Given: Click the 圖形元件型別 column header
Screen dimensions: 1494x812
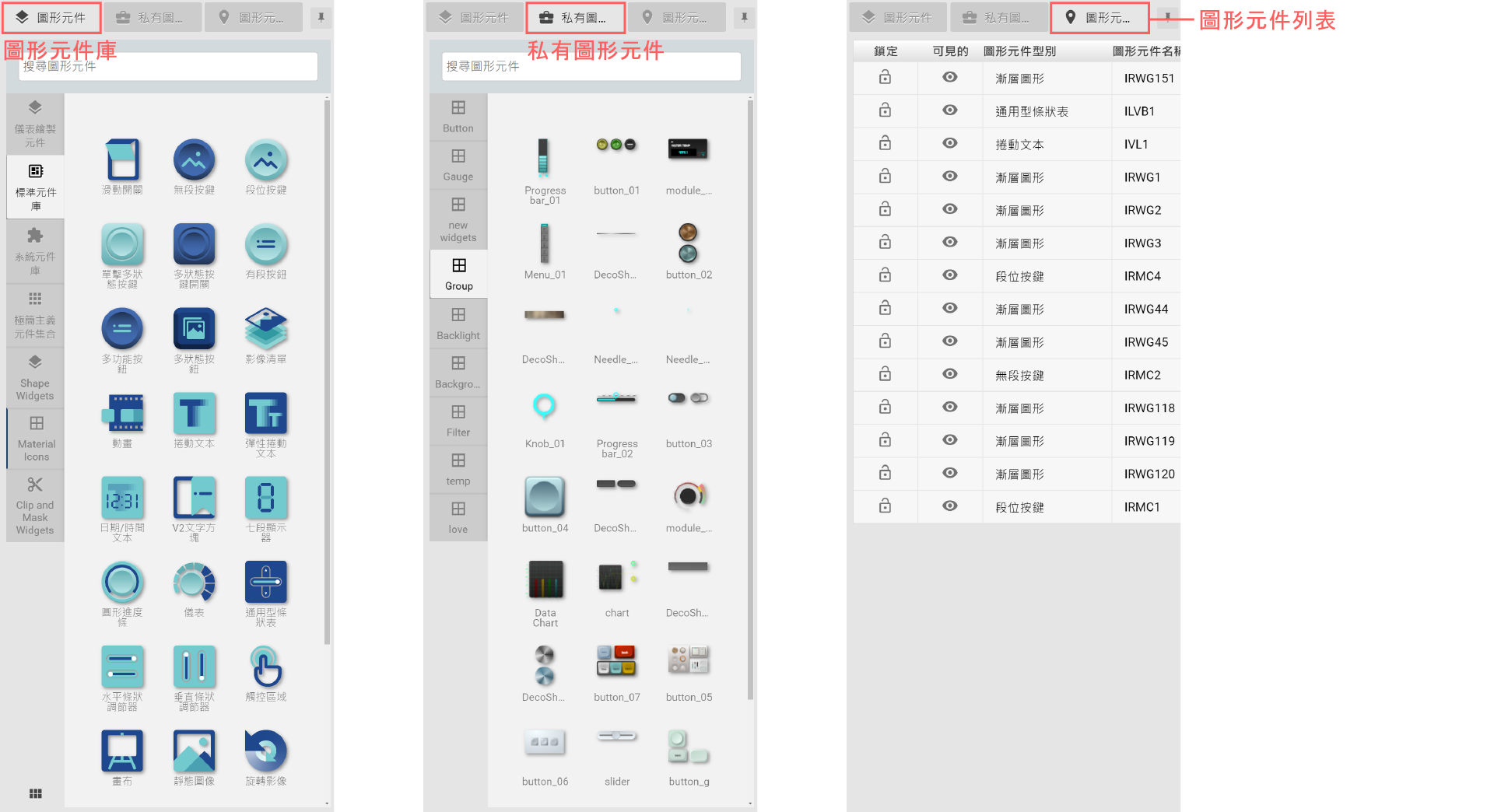Looking at the screenshot, I should pos(1019,51).
